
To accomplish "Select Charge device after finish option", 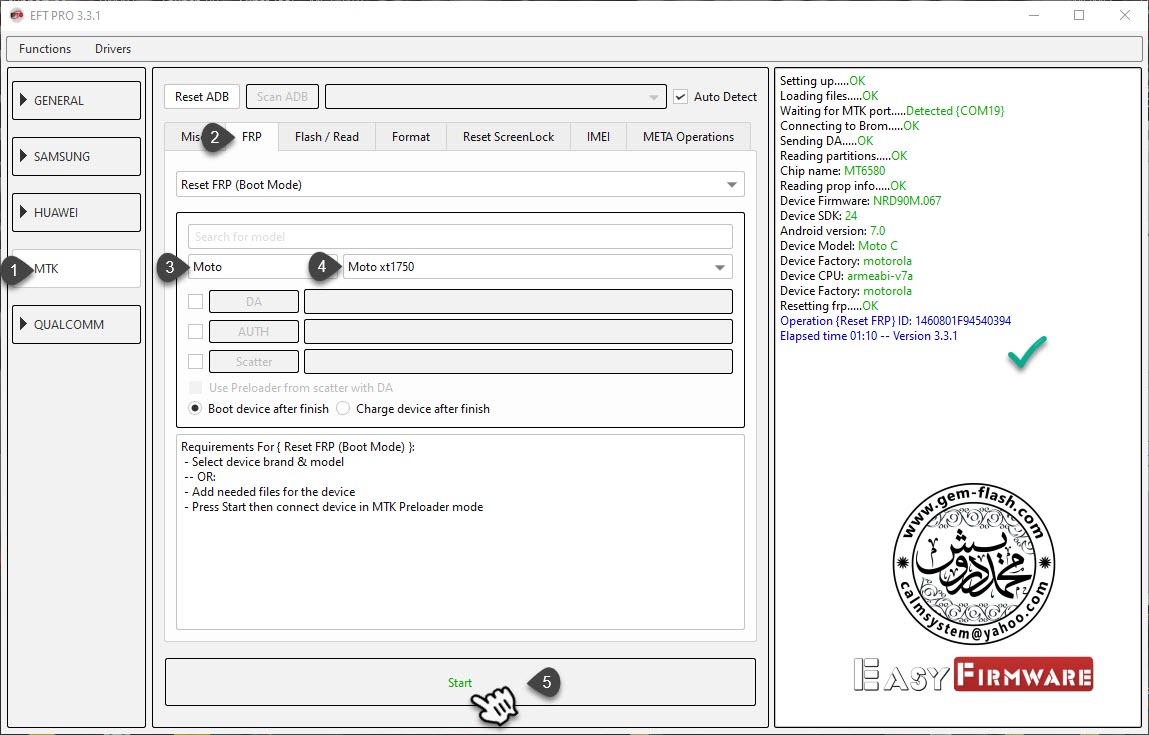I will [343, 409].
